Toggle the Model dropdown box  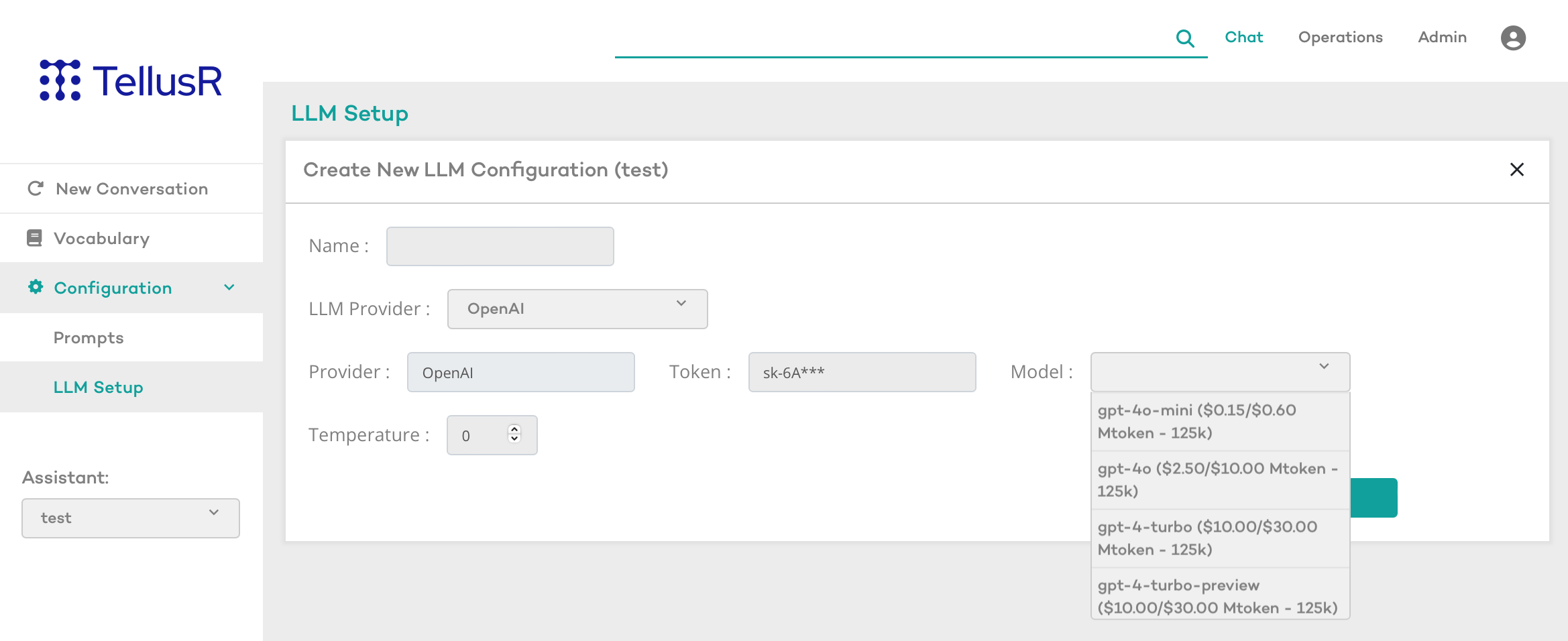point(1219,371)
